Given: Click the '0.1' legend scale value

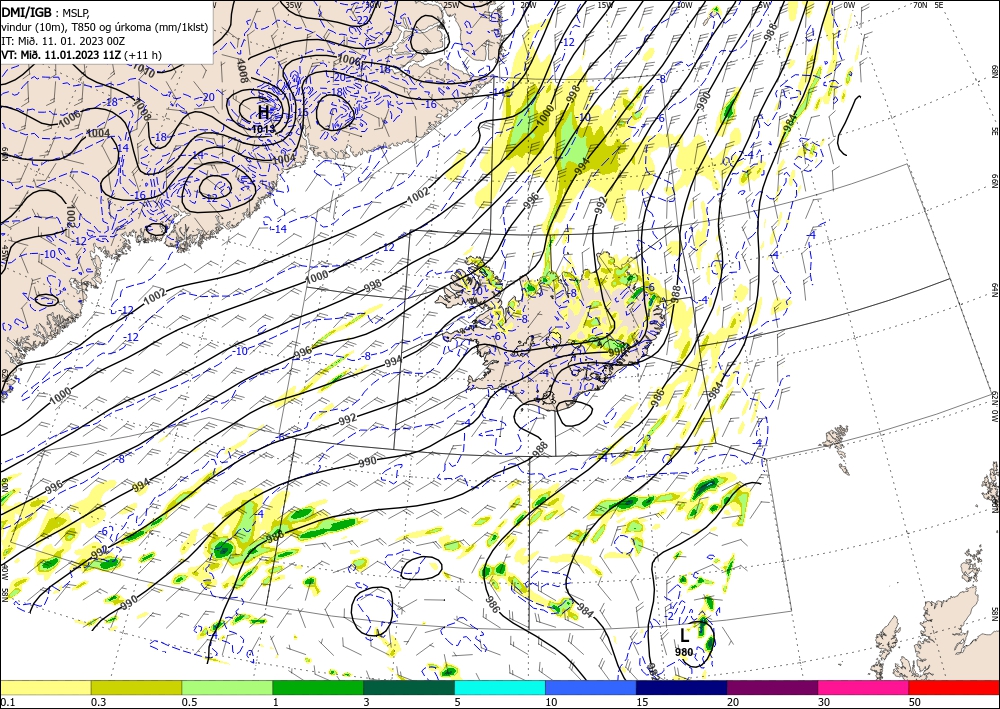Looking at the screenshot, I should pos(7,702).
